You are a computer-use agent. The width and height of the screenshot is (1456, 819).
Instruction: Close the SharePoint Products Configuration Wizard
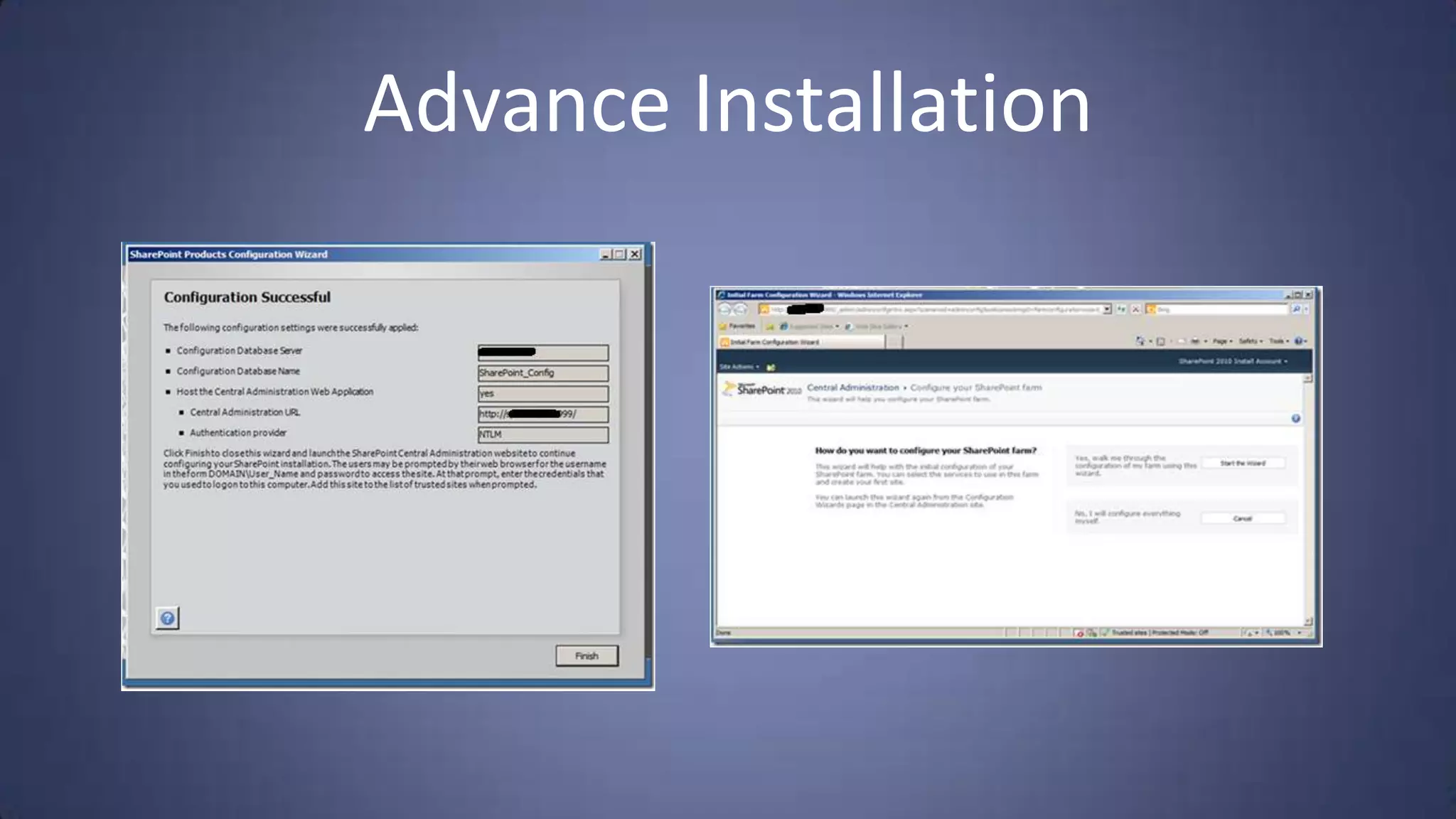(x=635, y=255)
